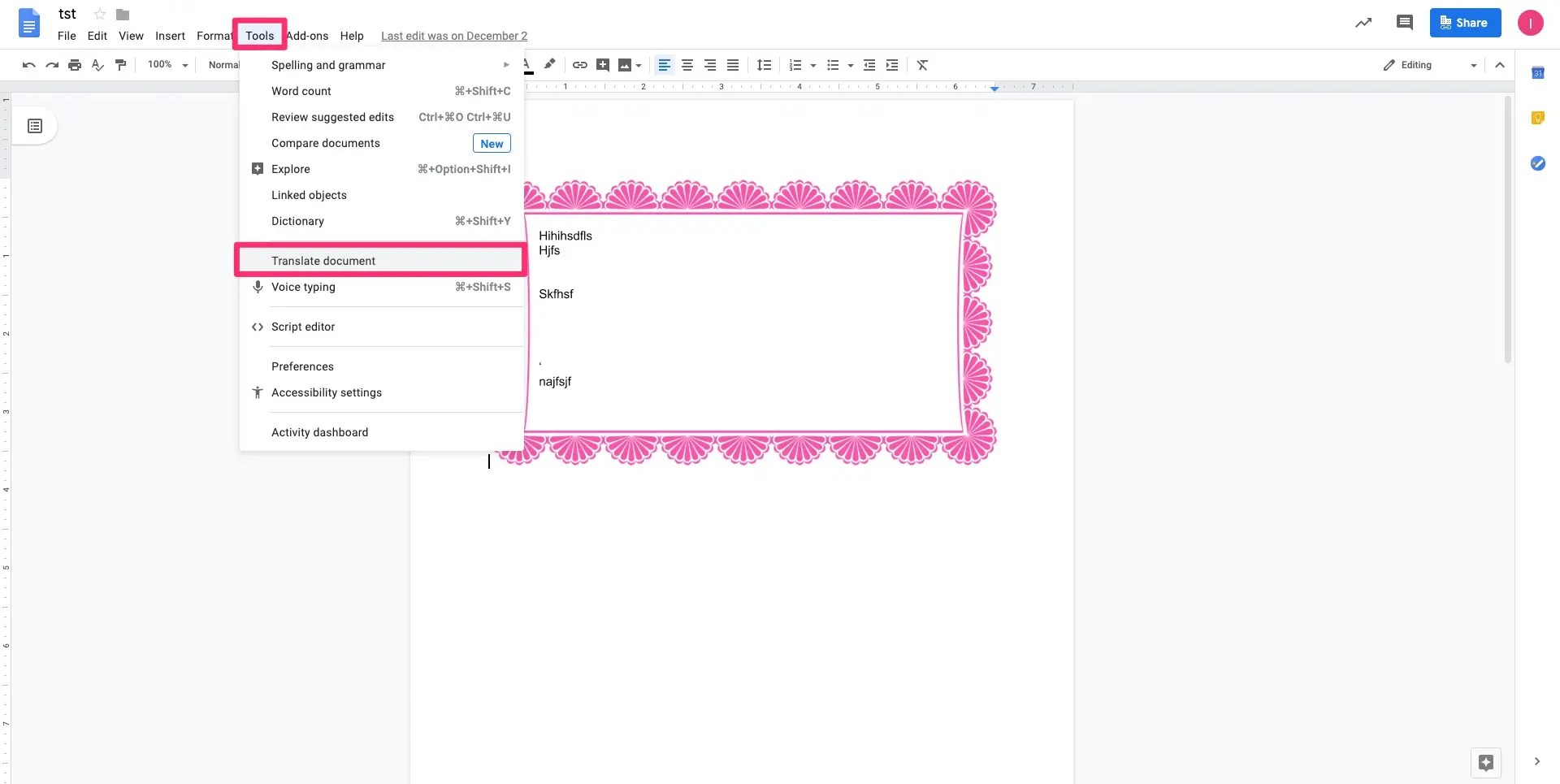The width and height of the screenshot is (1560, 784).
Task: Open the View menu
Action: [131, 36]
